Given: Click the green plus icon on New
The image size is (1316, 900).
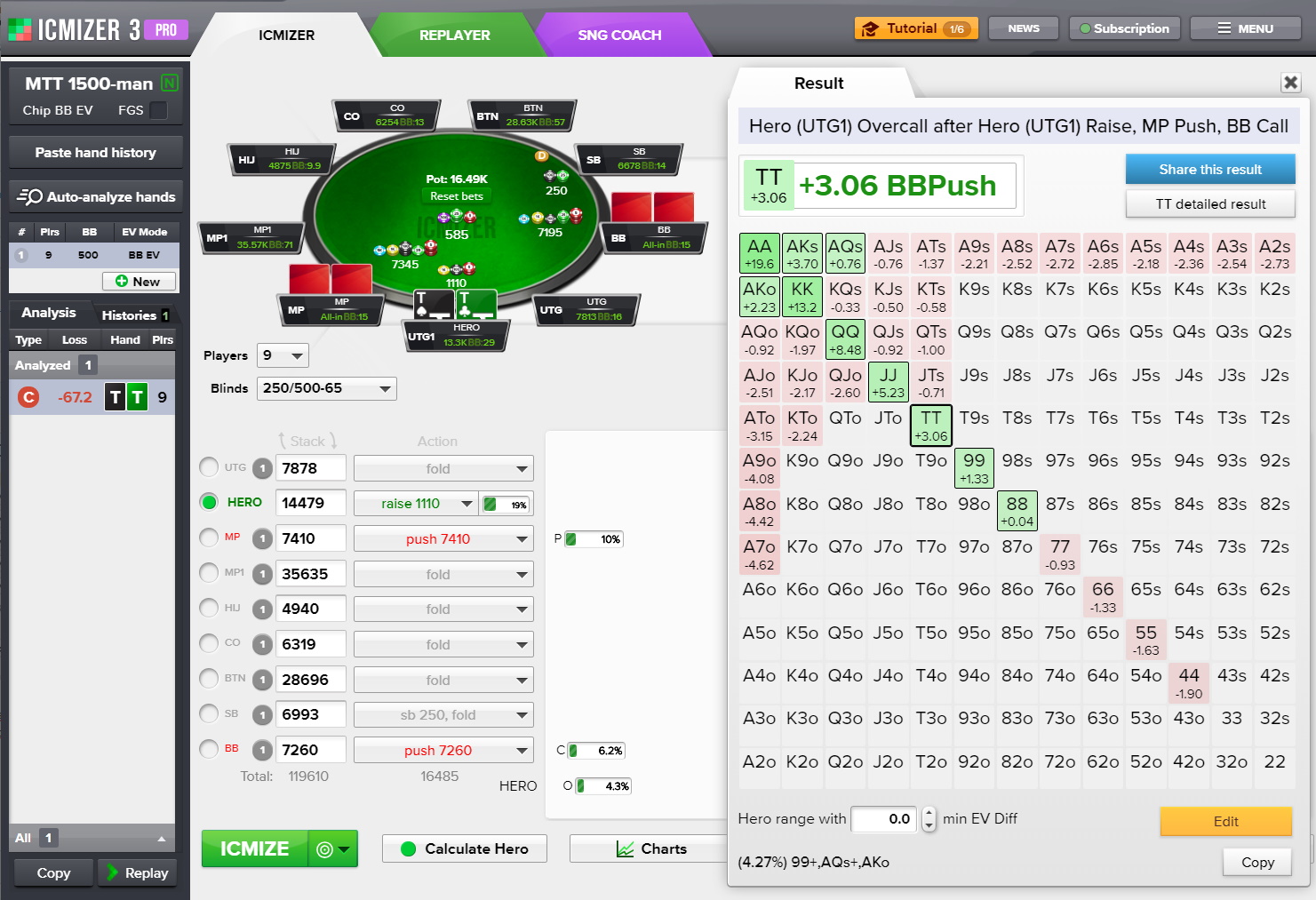Looking at the screenshot, I should (x=122, y=281).
